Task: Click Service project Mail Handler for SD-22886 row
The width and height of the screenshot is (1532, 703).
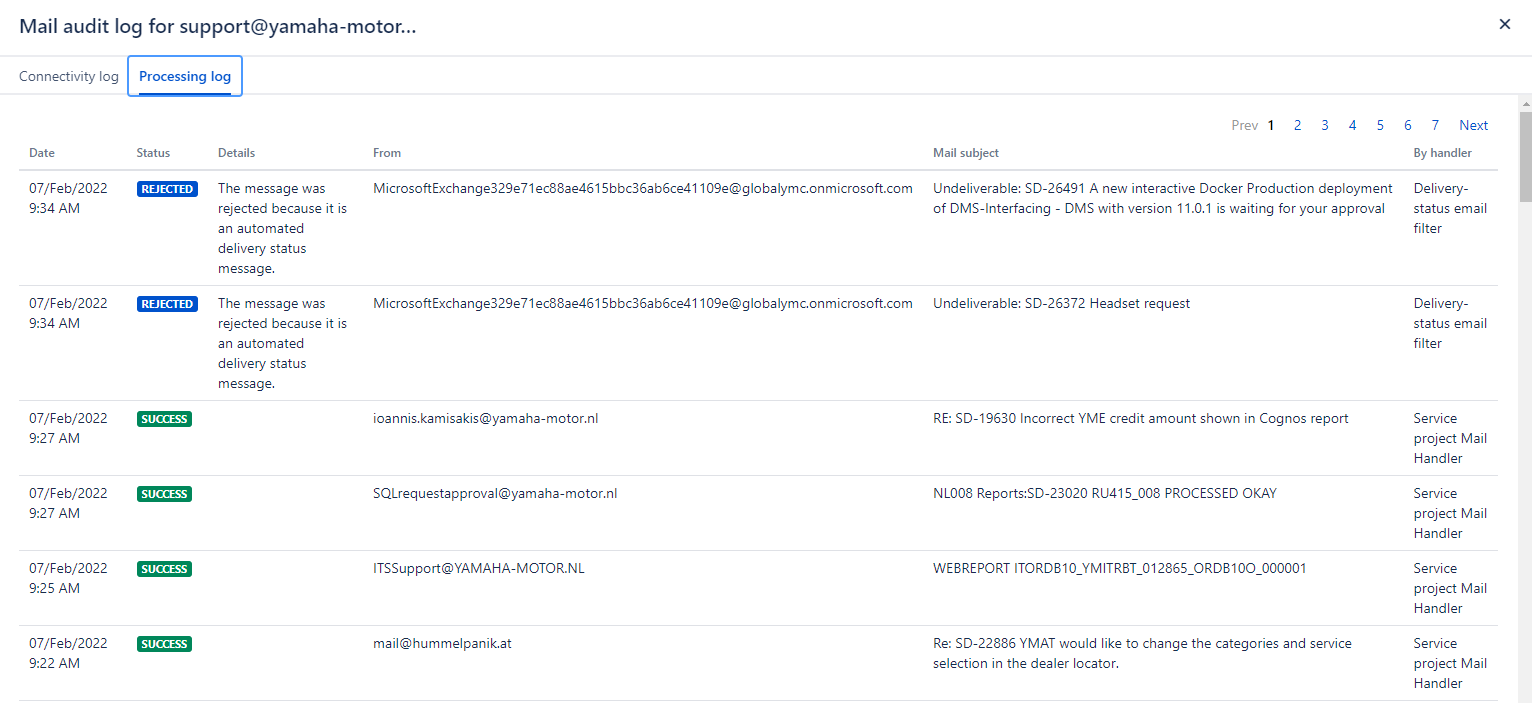Action: pos(1450,663)
